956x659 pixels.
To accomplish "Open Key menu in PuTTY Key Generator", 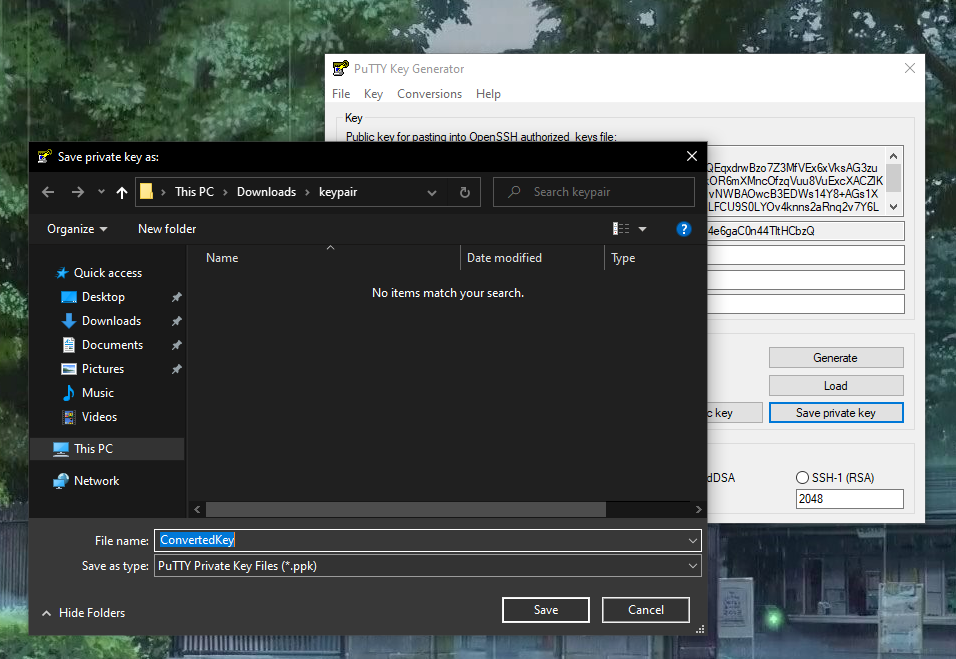I will point(373,94).
